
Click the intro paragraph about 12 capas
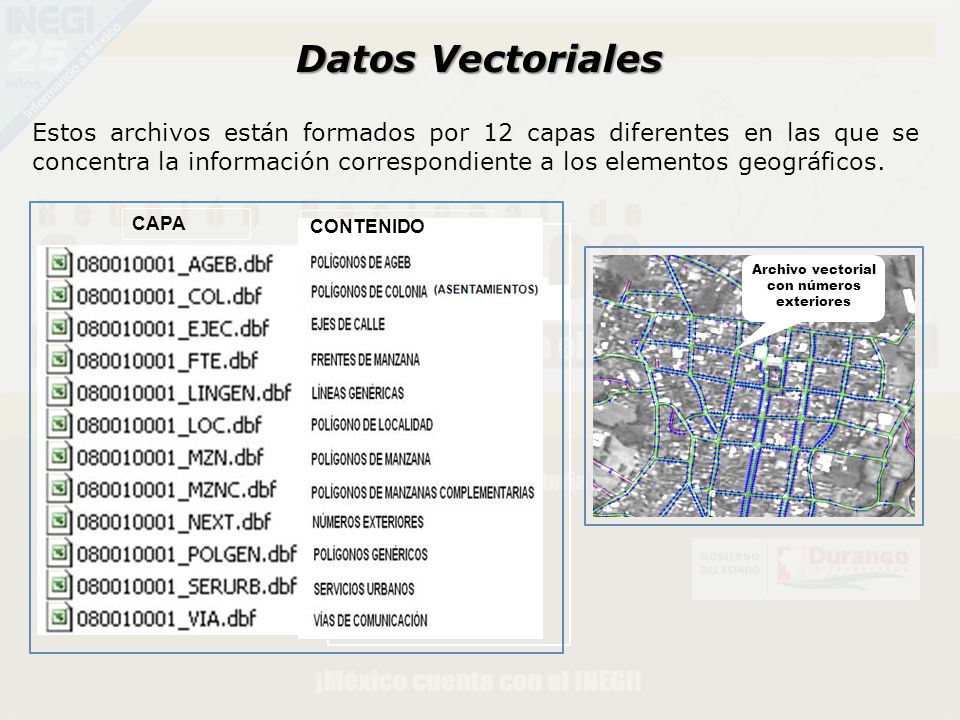[475, 147]
